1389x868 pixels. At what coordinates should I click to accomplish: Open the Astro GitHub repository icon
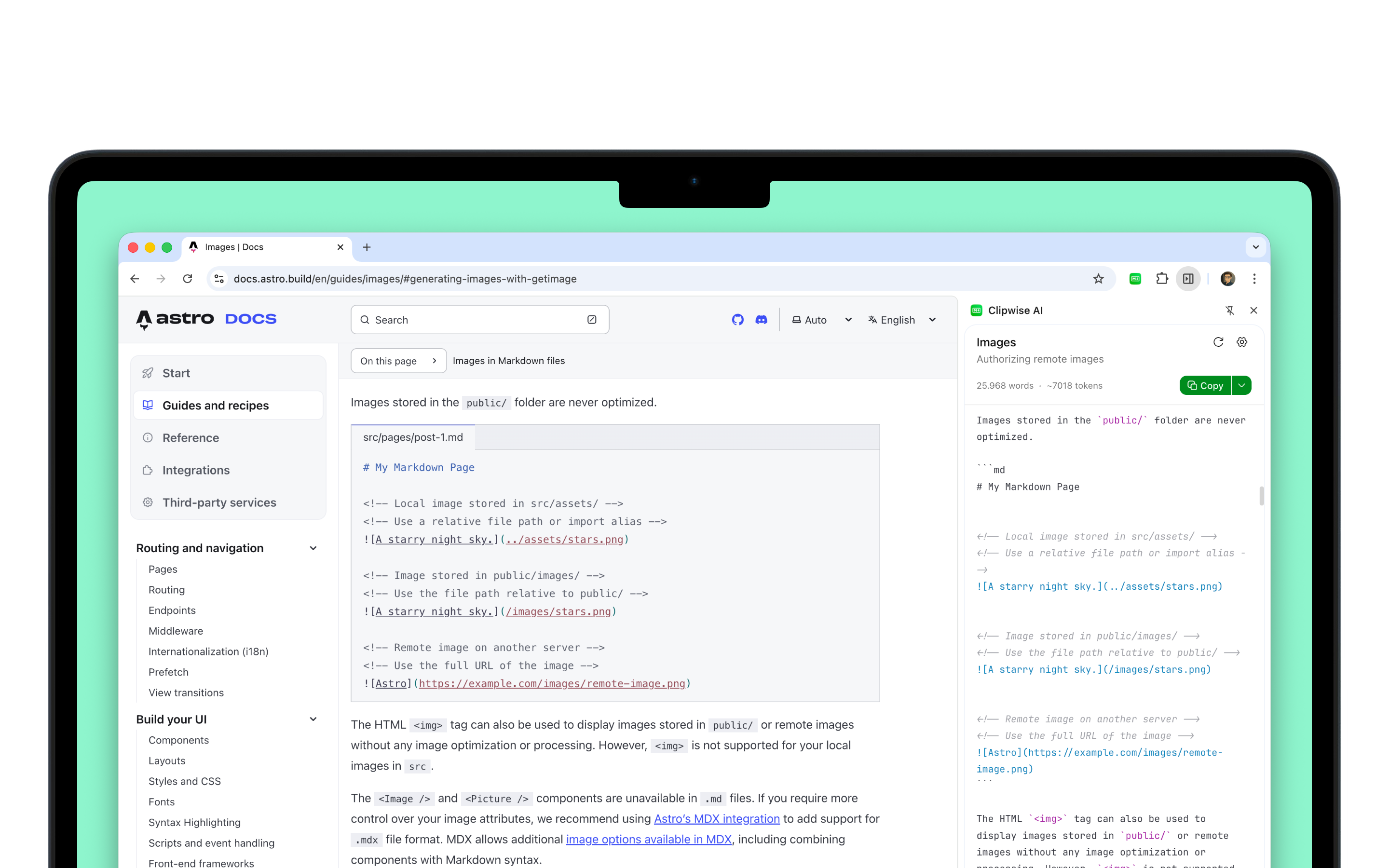point(737,320)
